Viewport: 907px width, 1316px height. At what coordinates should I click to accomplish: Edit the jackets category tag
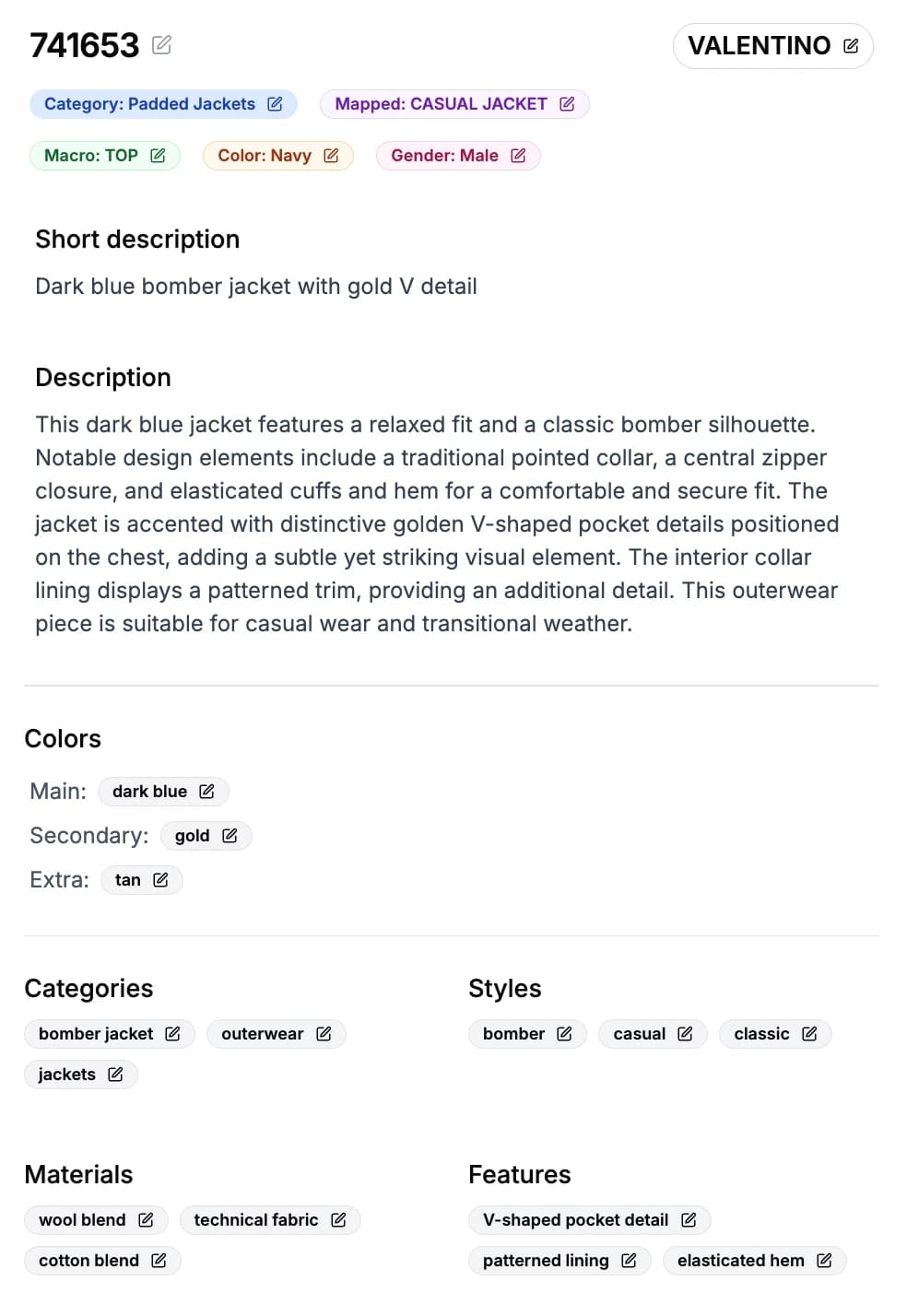coord(115,1074)
